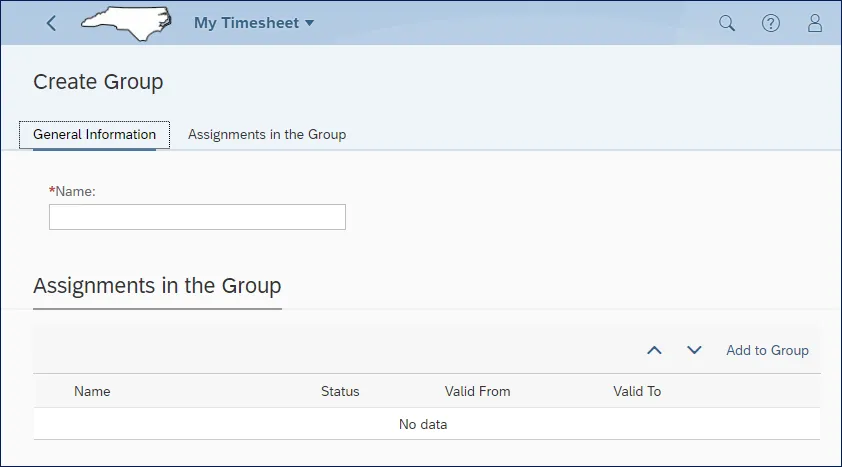Move assignment up with the up chevron

tap(655, 350)
